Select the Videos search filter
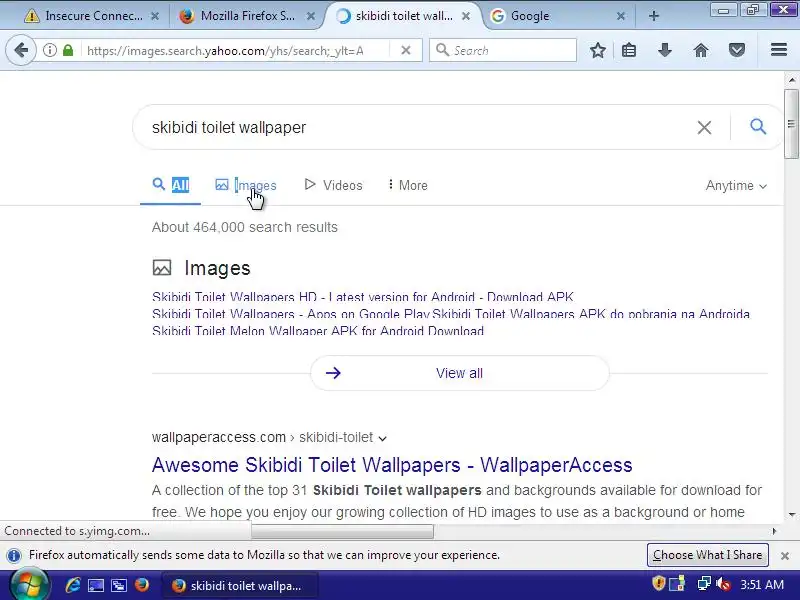This screenshot has width=800, height=600. pyautogui.click(x=333, y=185)
